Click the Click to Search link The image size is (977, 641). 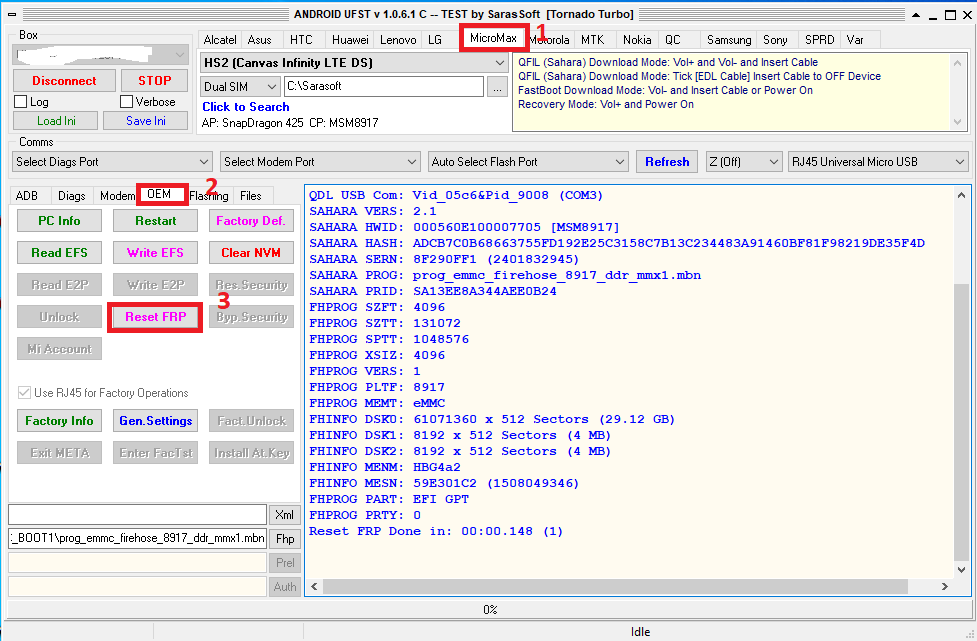[245, 107]
